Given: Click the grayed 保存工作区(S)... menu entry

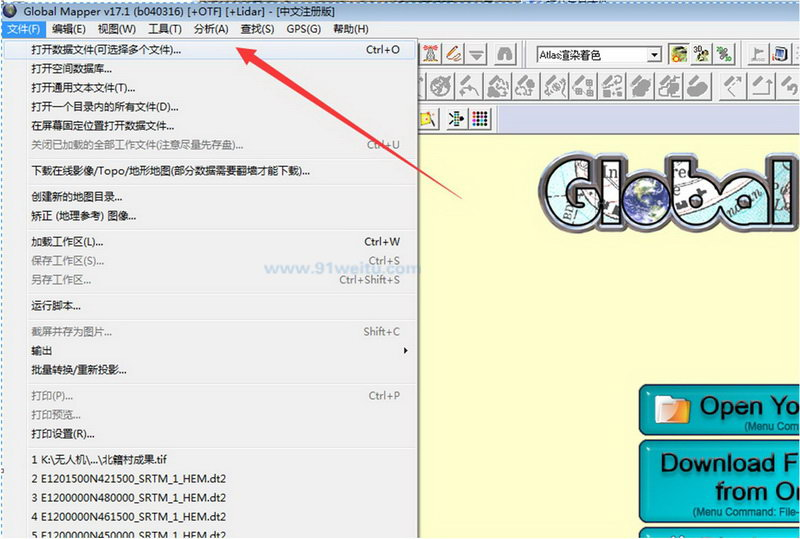Looking at the screenshot, I should click(x=210, y=261).
